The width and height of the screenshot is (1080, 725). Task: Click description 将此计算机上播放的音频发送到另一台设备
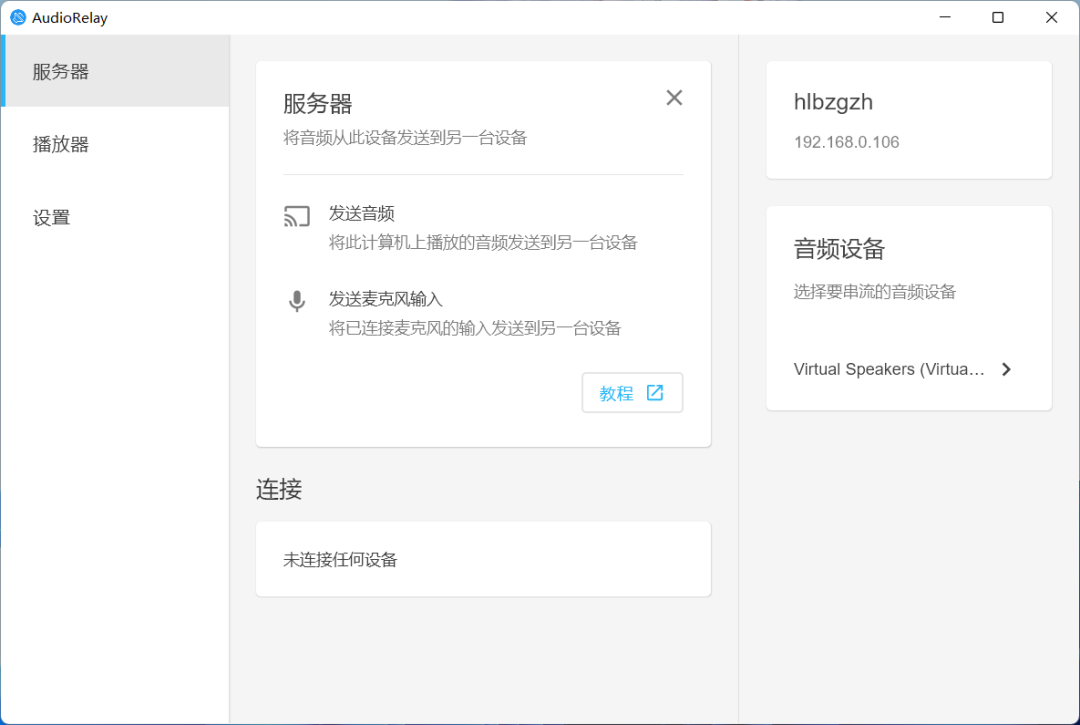(x=483, y=242)
